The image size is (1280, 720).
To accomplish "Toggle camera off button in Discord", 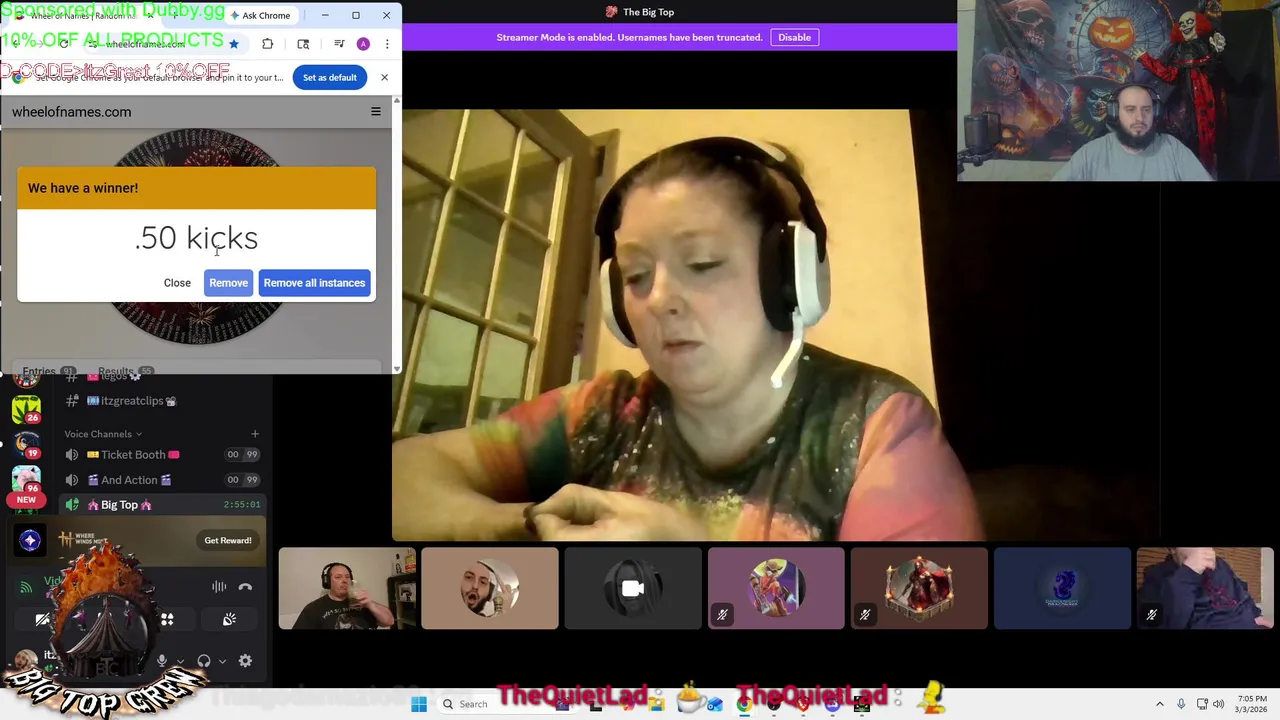I will 42,620.
